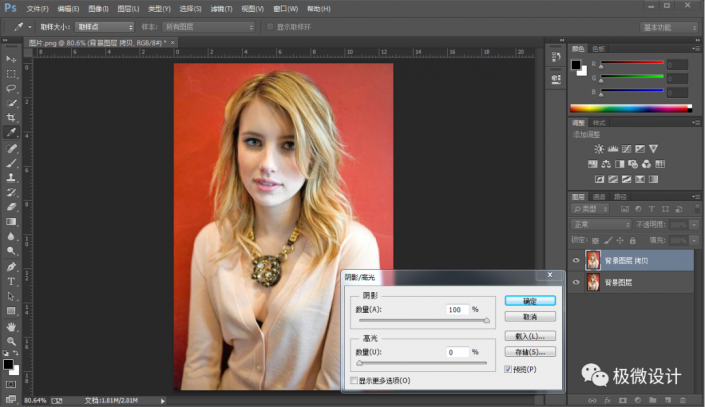Open the 取样大小 sample size dropdown
The image size is (705, 407).
[x=103, y=26]
